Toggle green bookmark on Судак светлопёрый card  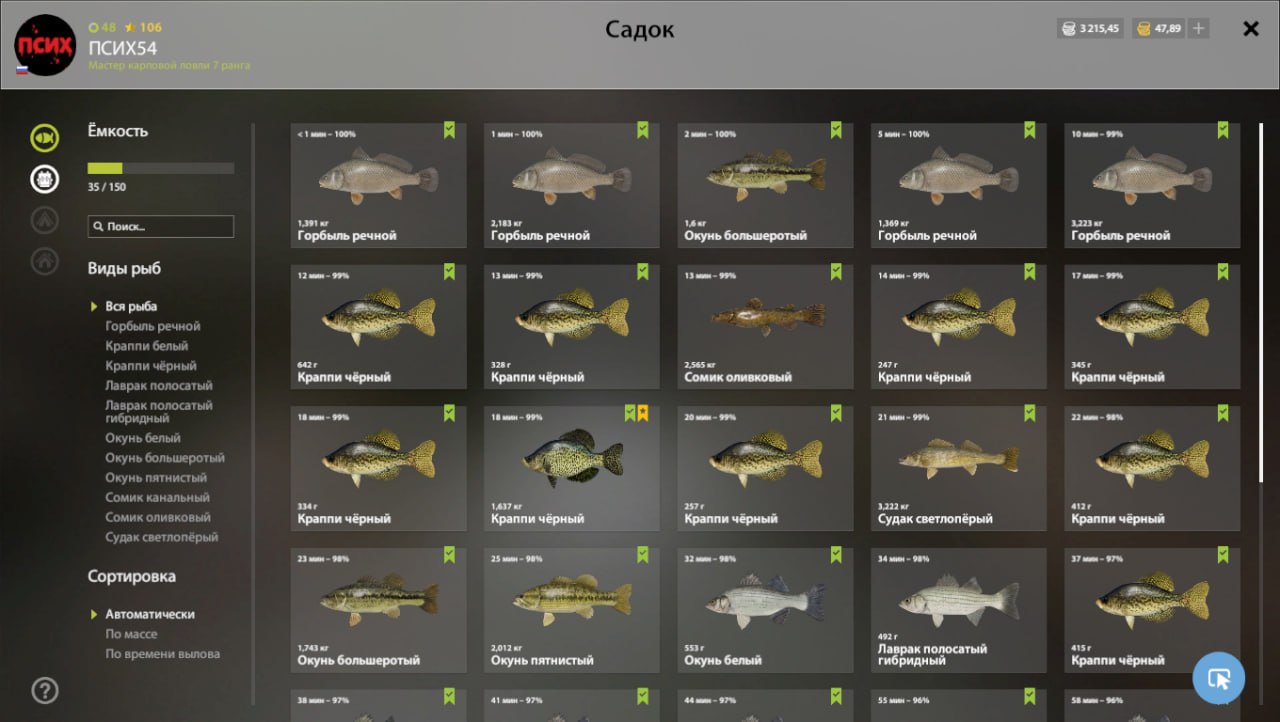(1030, 413)
